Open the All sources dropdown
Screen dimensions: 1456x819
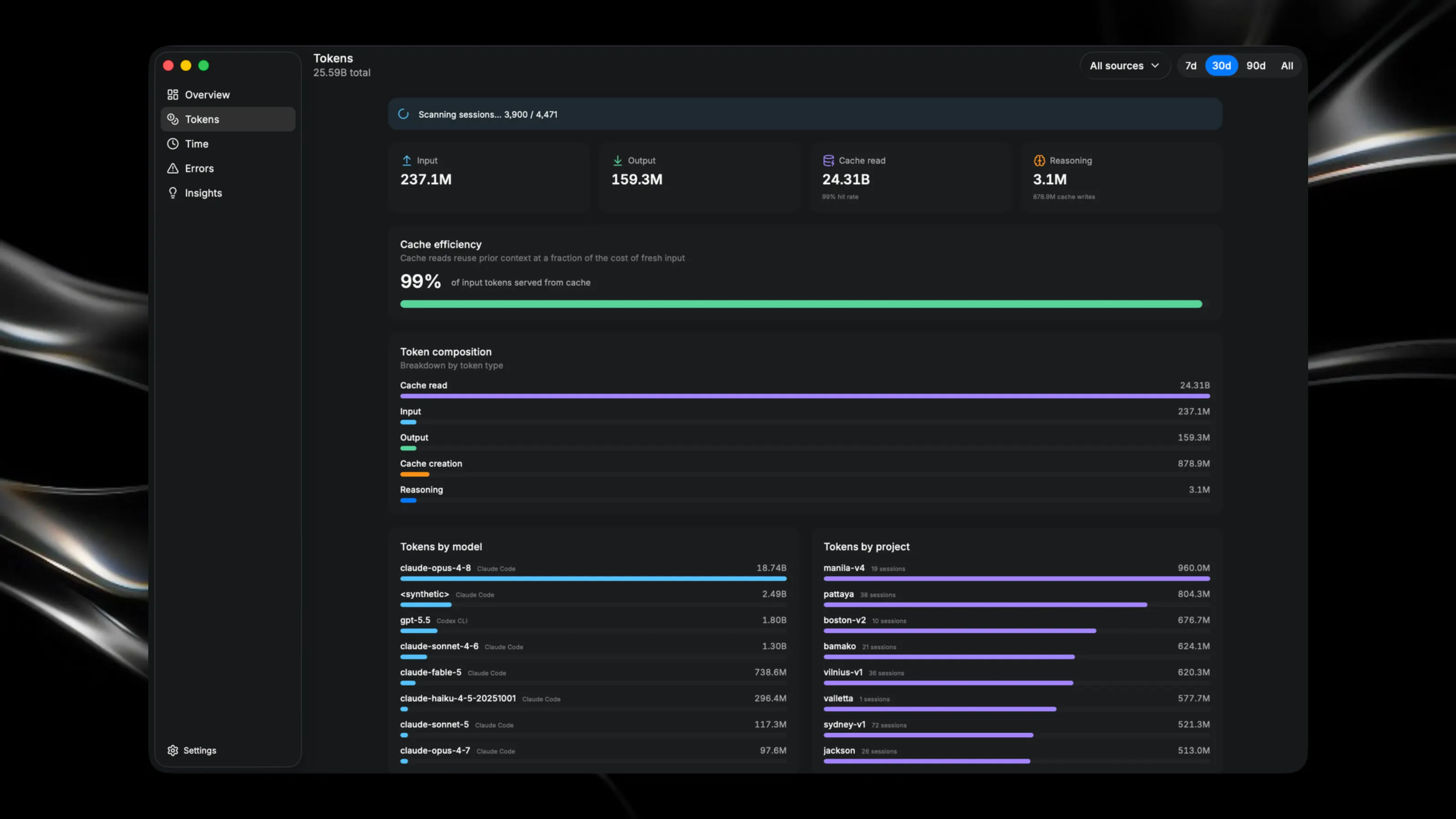(1124, 66)
